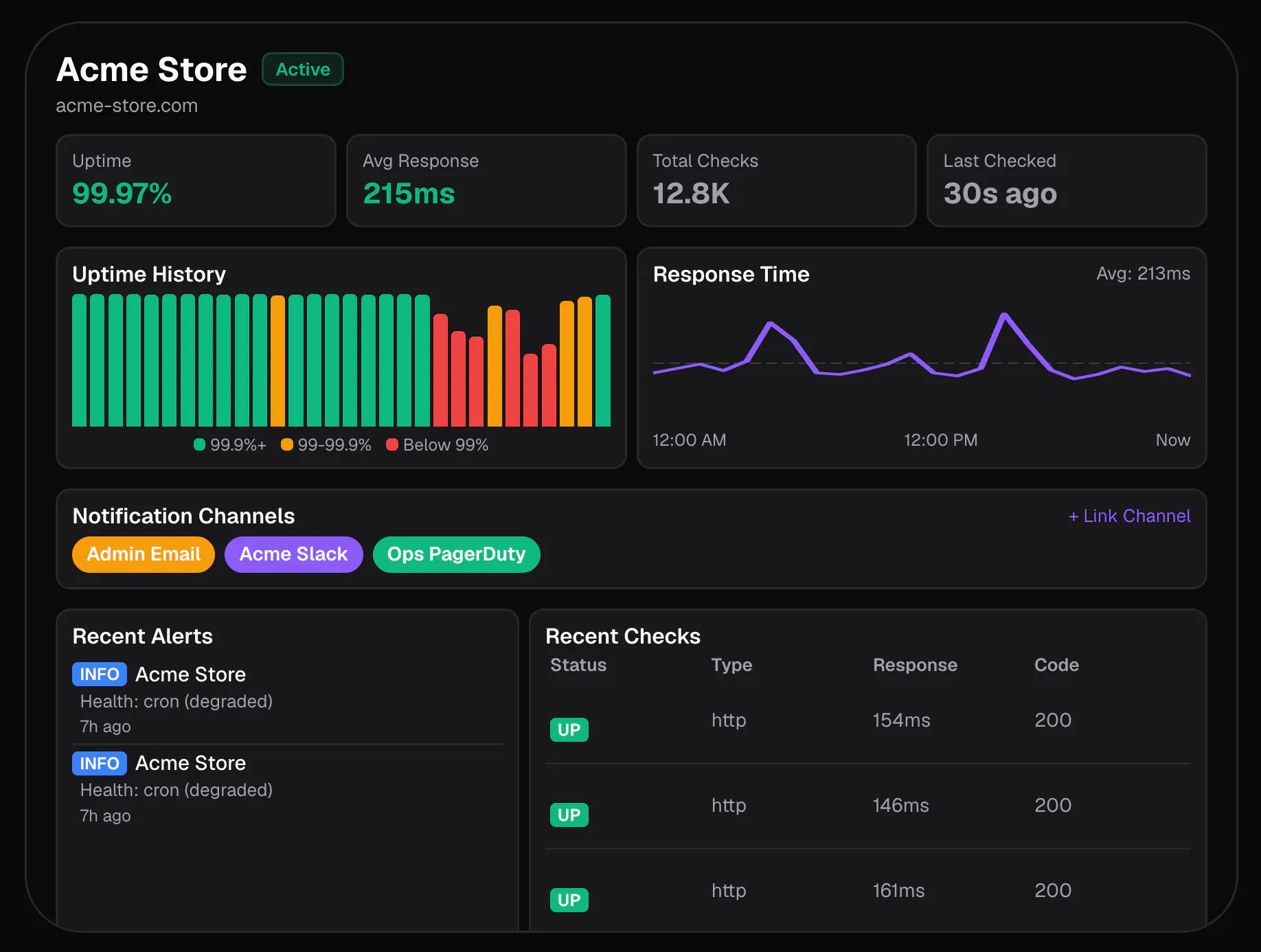Select the 146ms response value
This screenshot has width=1261, height=952.
900,805
